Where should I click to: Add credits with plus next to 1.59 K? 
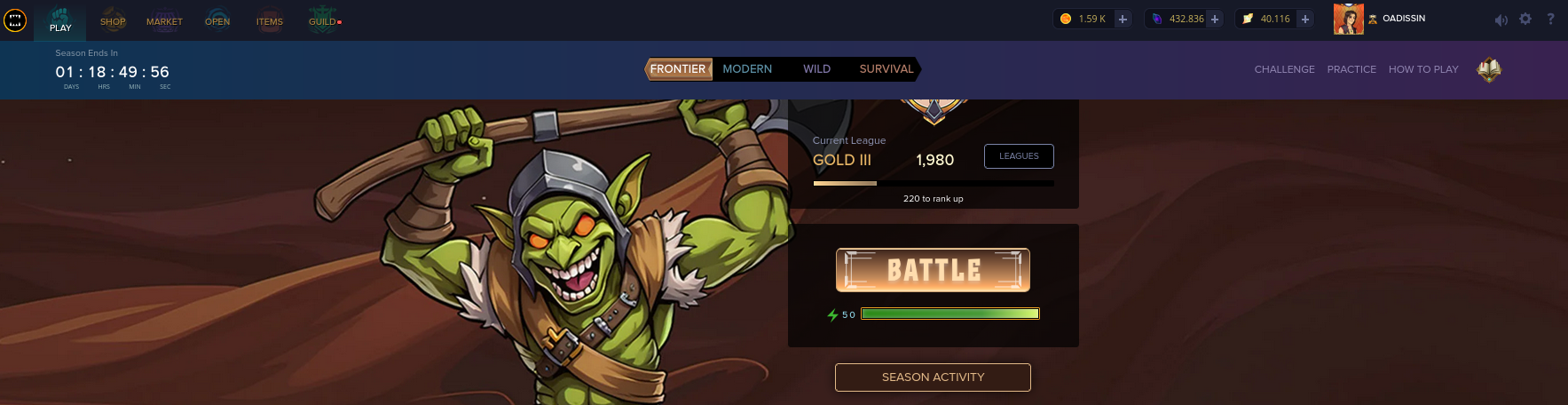click(1123, 19)
